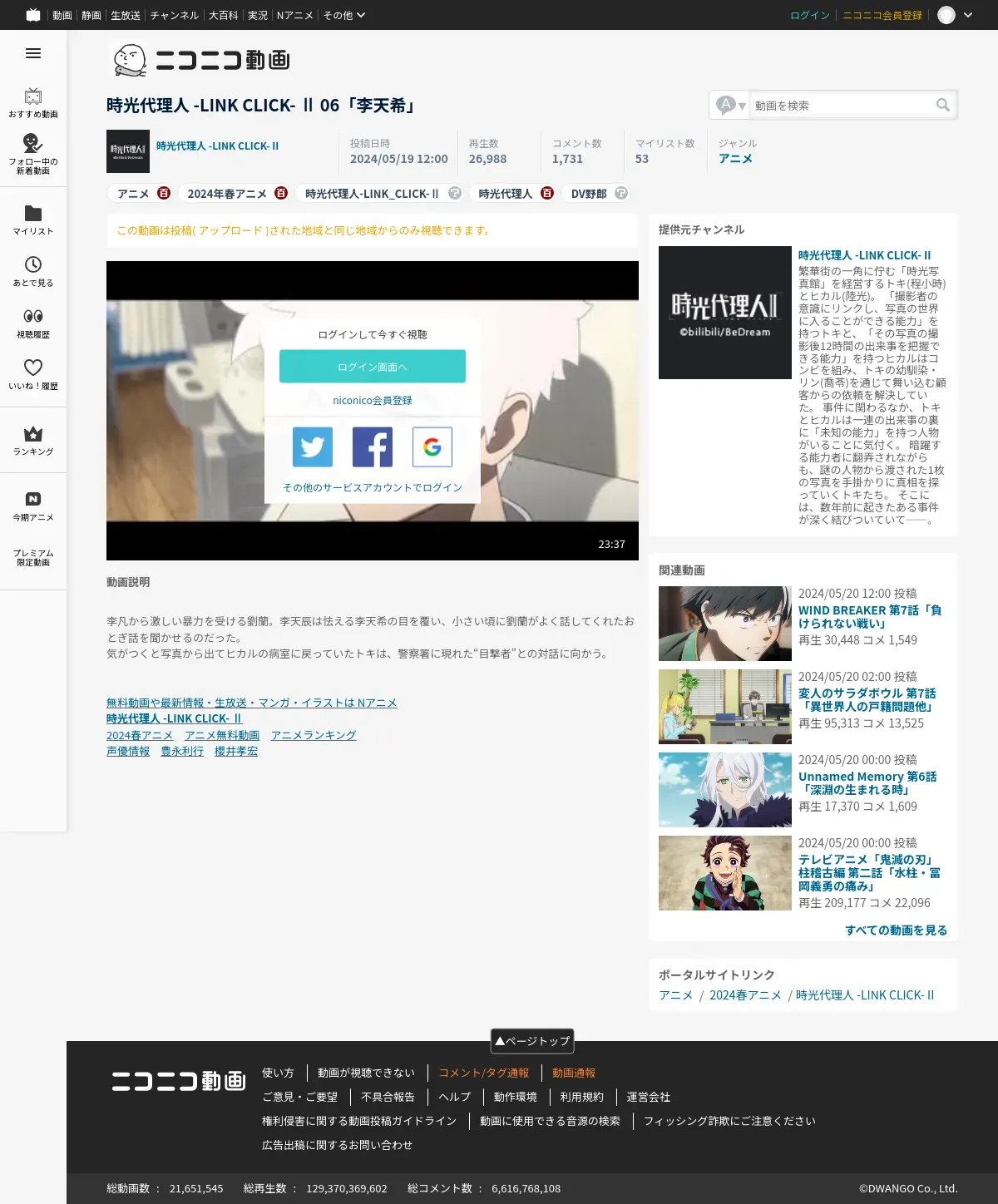Viewport: 998px width, 1204px height.
Task: Click the ▲ページトップ button
Action: tap(532, 1040)
